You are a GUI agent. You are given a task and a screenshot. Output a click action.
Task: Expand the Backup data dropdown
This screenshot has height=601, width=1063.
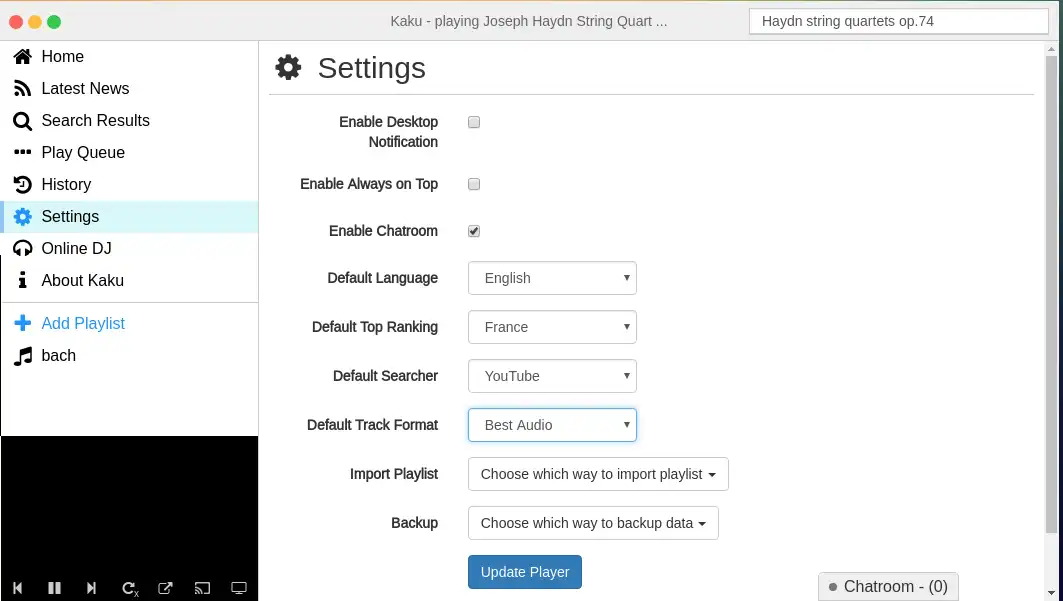[x=593, y=523]
